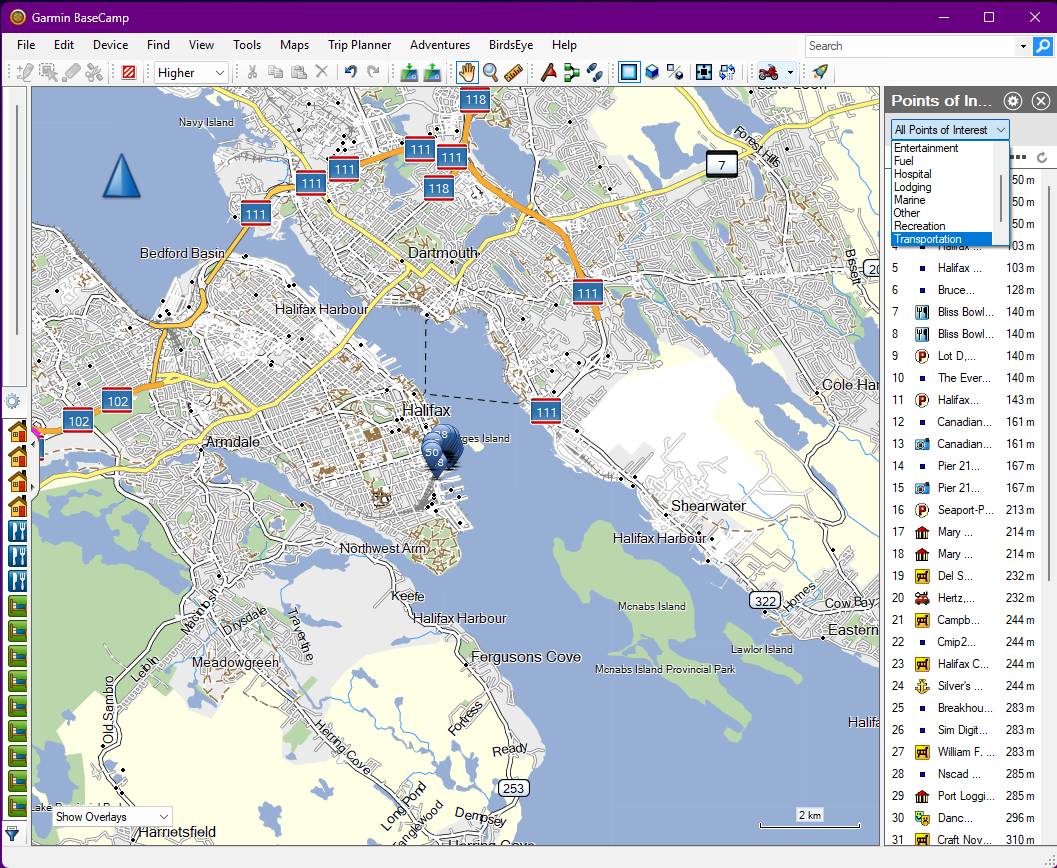This screenshot has width=1057, height=868.
Task: Choose Marine from category list
Action: click(x=941, y=200)
